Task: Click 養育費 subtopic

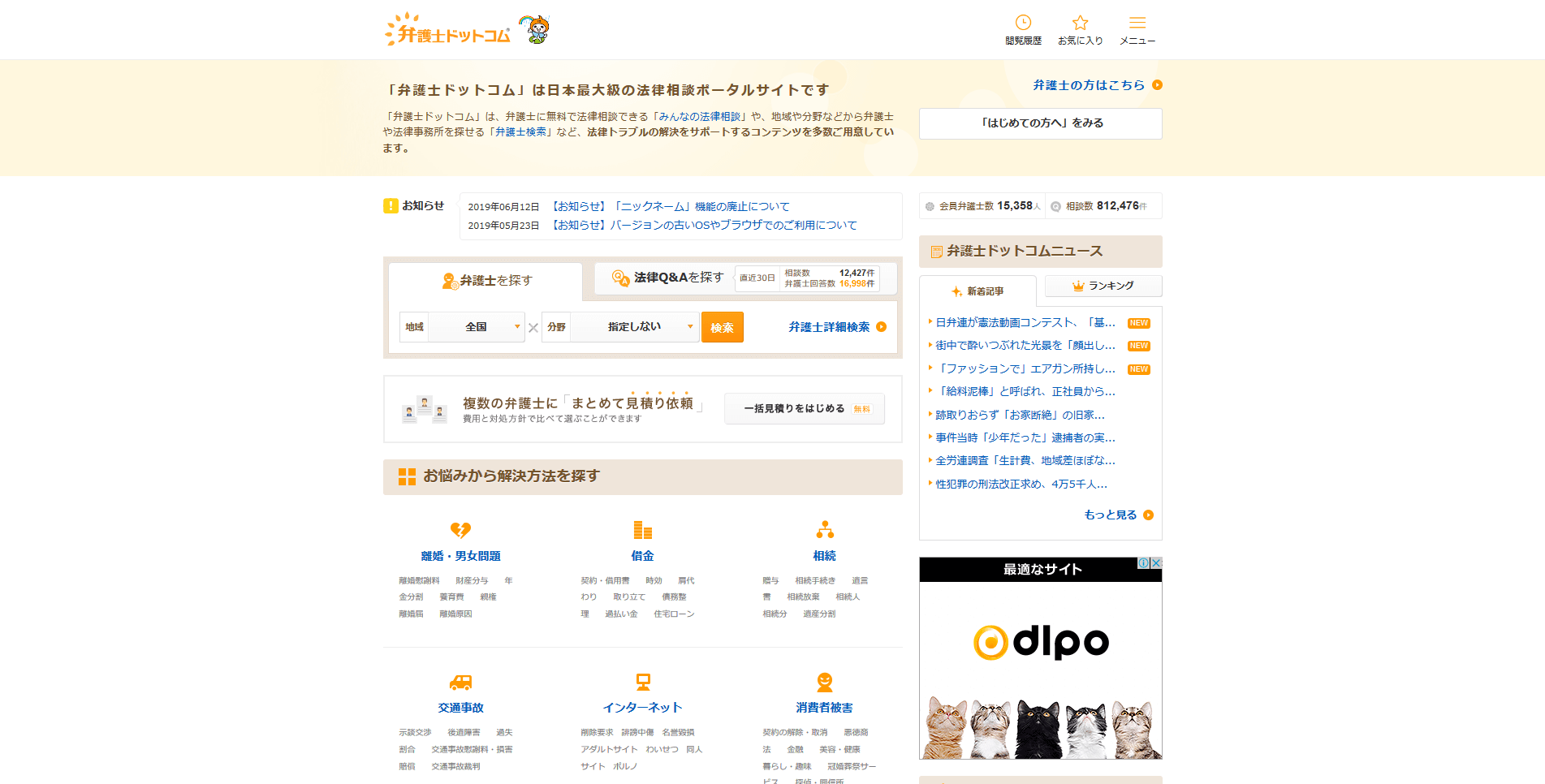Action: [x=451, y=597]
